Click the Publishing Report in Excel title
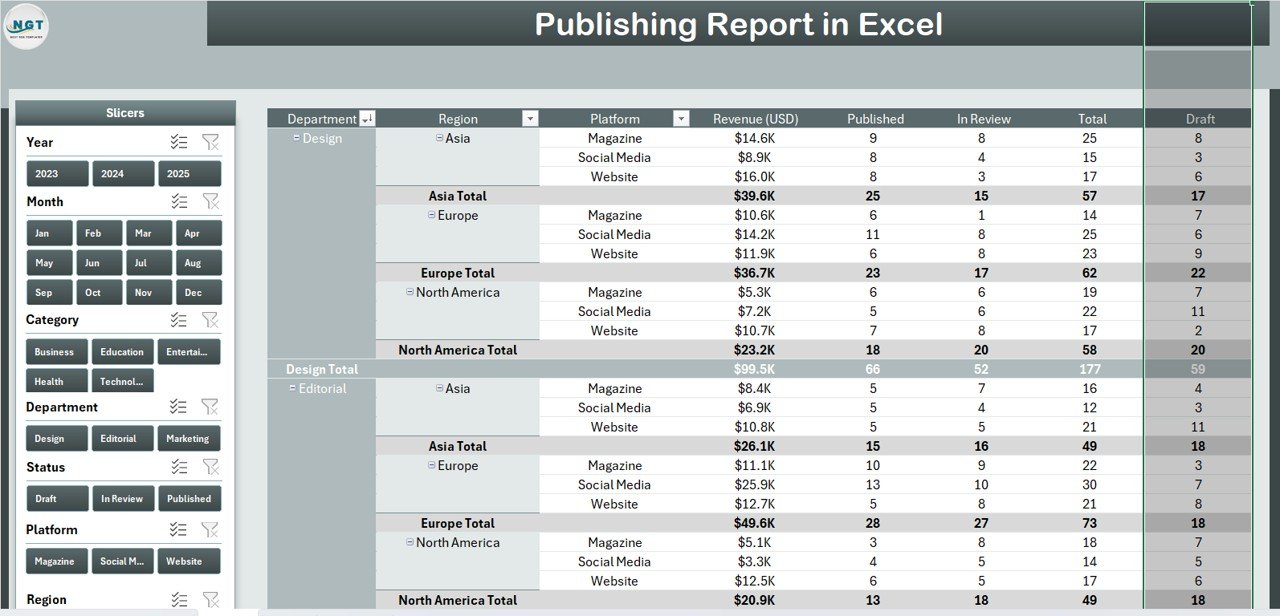 (738, 24)
